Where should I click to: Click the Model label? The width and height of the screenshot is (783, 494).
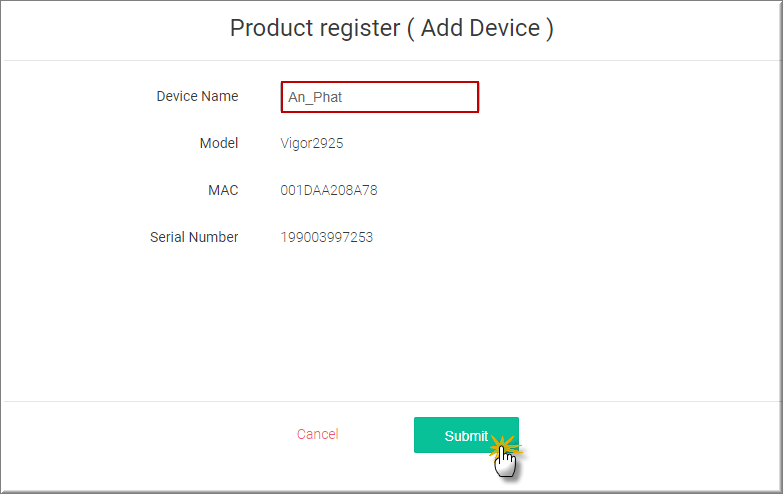tap(219, 143)
